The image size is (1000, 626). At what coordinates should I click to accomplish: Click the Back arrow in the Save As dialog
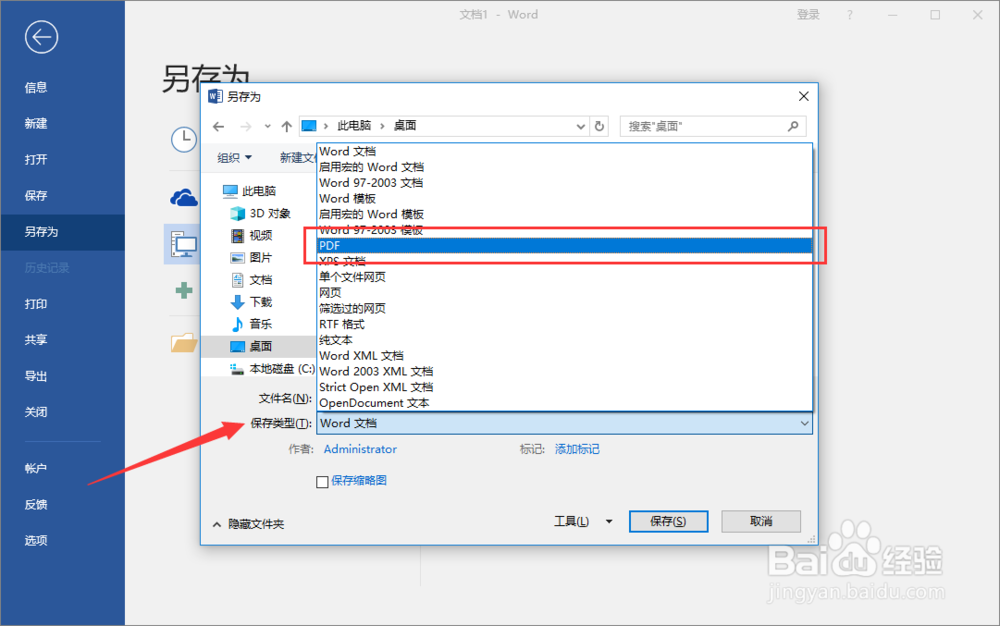tap(219, 126)
